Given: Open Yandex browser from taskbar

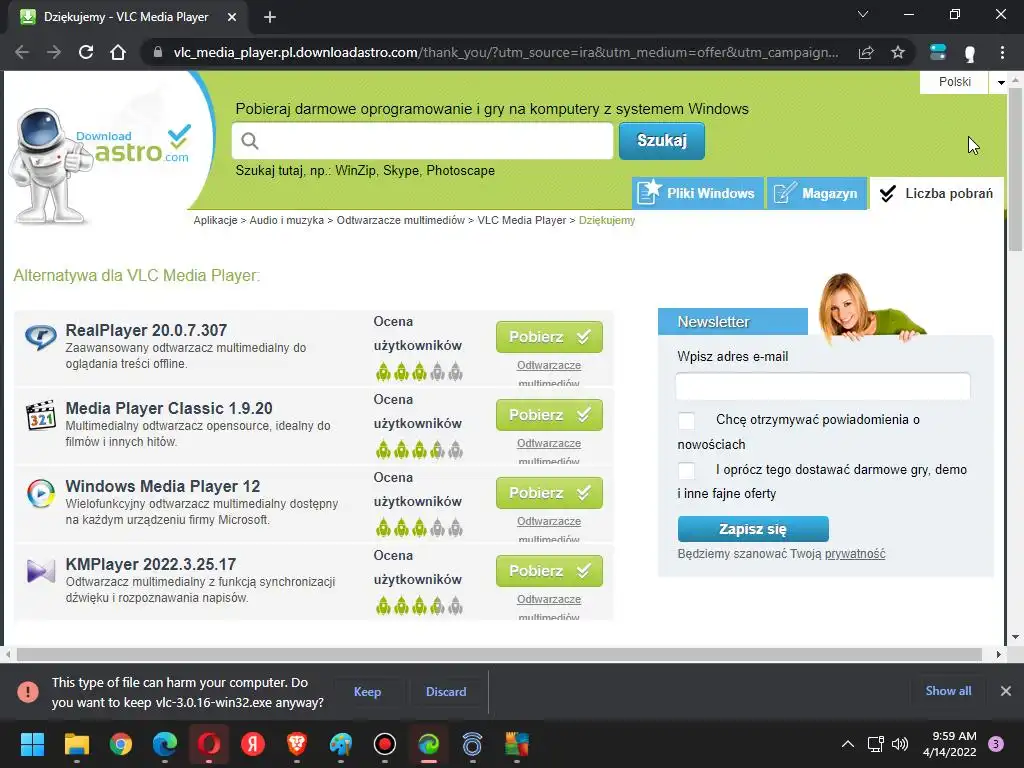Looking at the screenshot, I should tap(253, 744).
